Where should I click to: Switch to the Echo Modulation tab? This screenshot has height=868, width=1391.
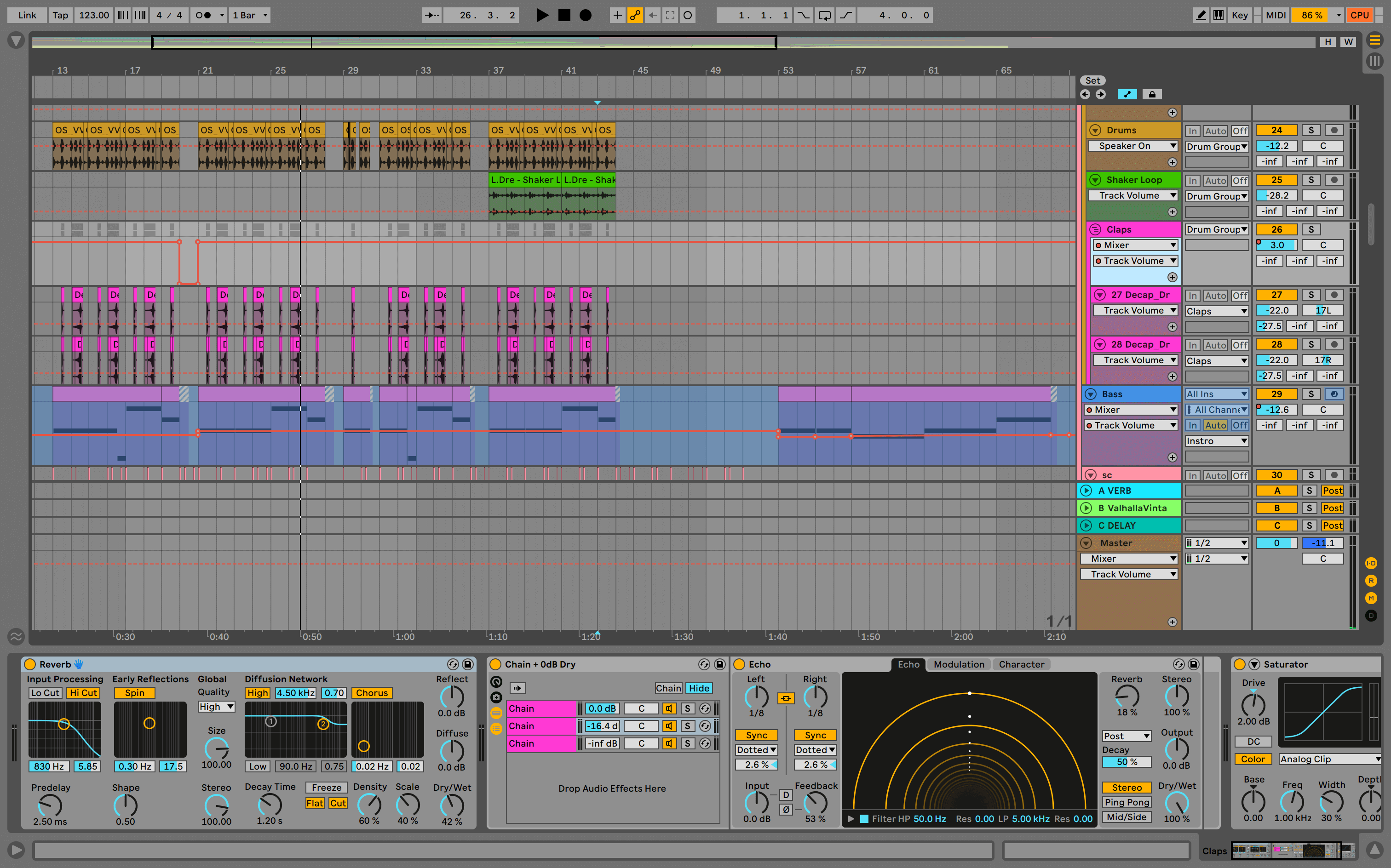click(959, 664)
